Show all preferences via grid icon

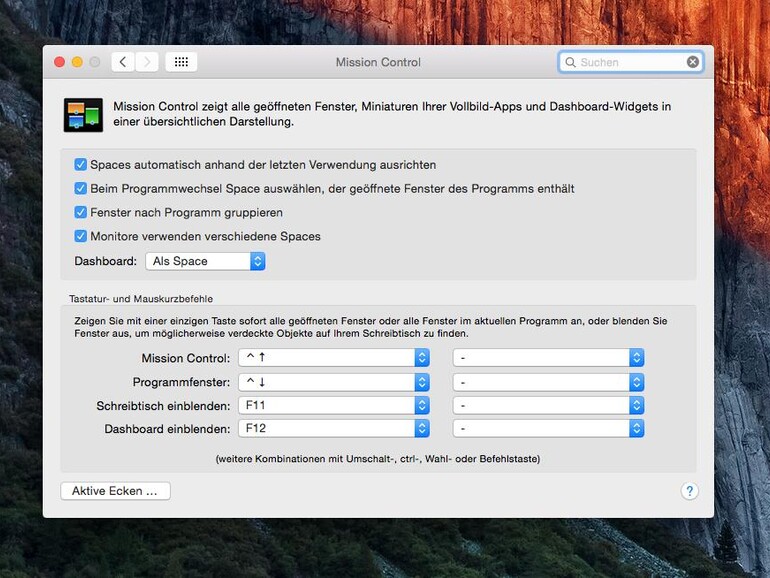[181, 62]
